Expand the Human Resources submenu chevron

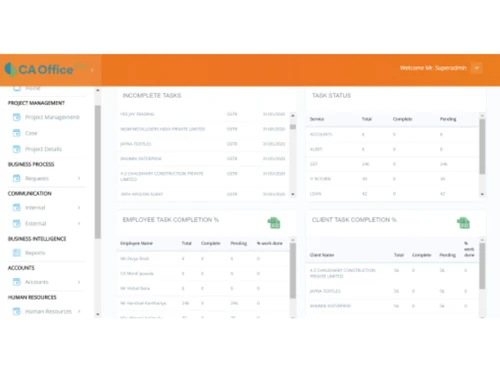(x=79, y=311)
